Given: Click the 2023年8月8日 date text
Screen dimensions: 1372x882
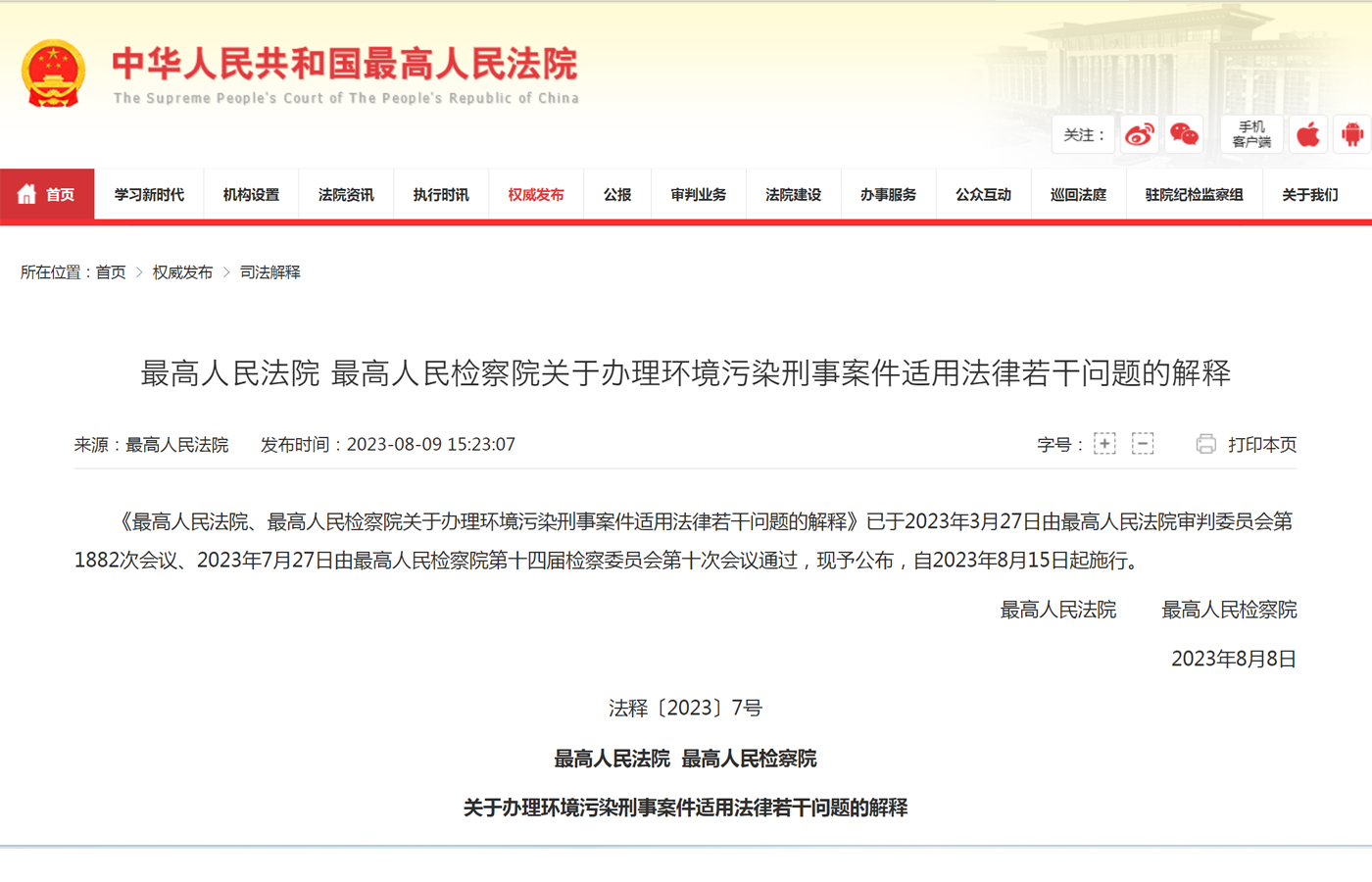Looking at the screenshot, I should (x=1234, y=660).
